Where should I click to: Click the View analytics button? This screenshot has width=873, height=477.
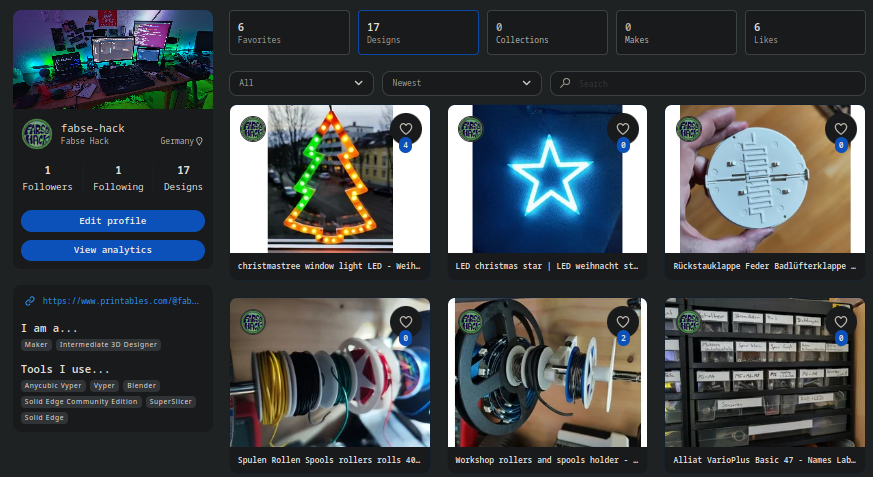[x=113, y=250]
